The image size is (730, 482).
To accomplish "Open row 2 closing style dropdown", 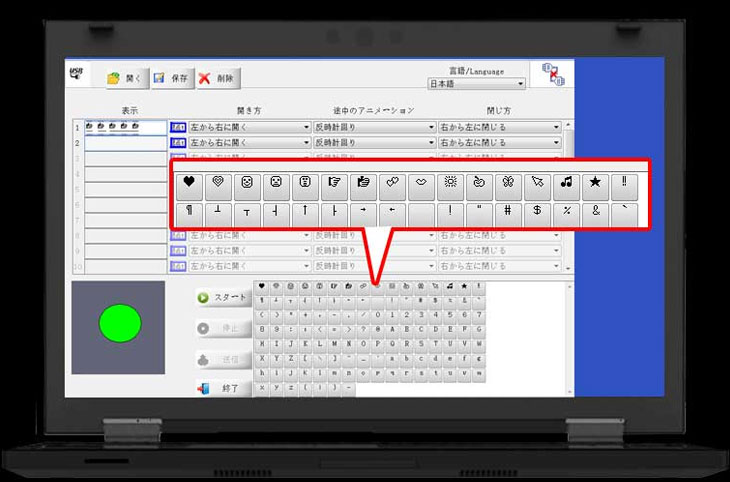I will [x=499, y=143].
